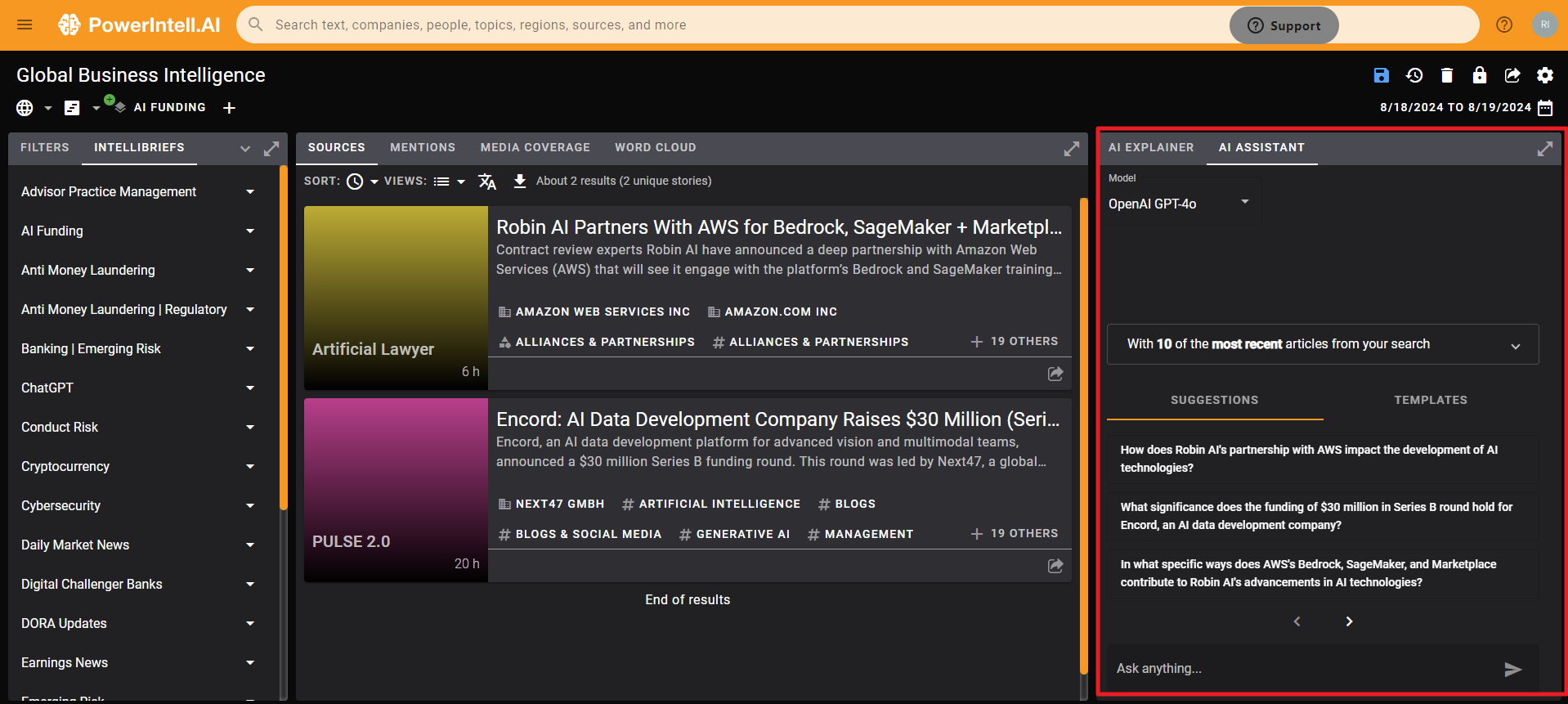Send the Ask anything message
1568x704 pixels.
tap(1513, 670)
